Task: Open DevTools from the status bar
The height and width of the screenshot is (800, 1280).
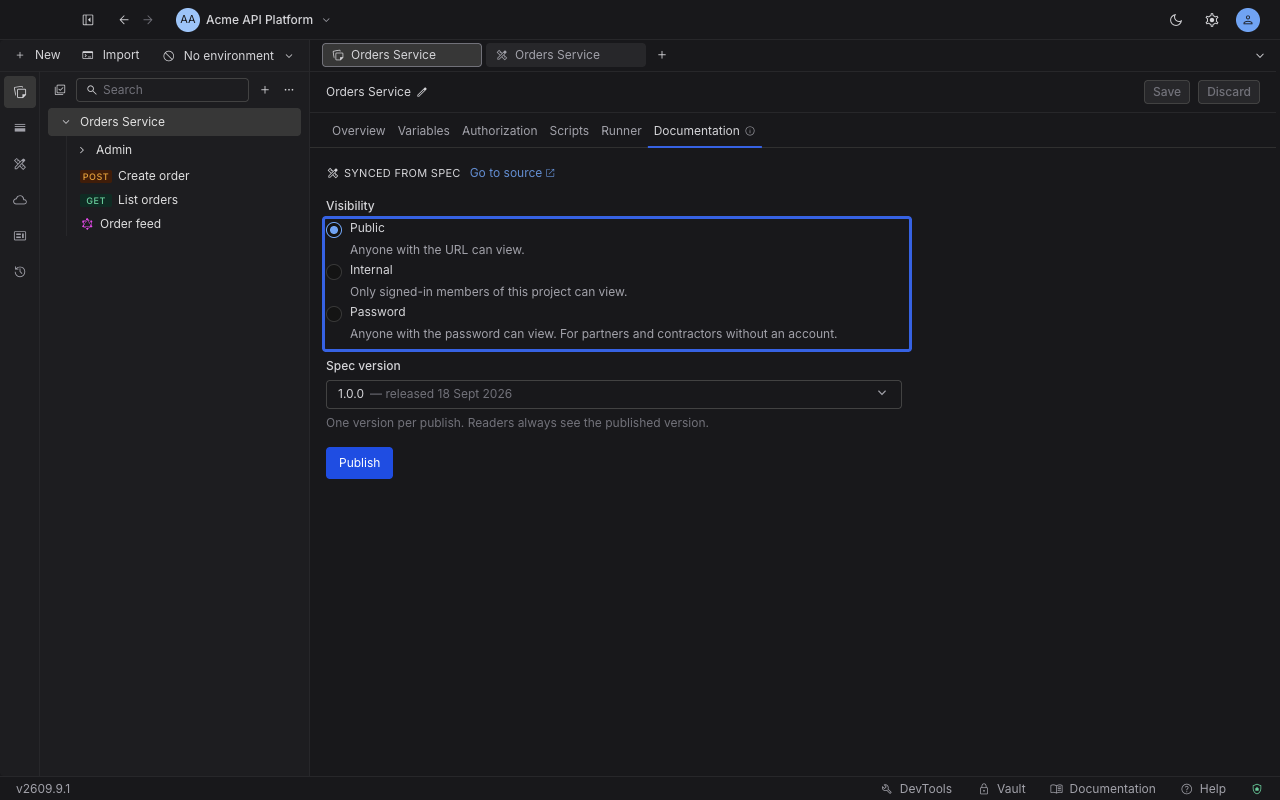Action: point(916,789)
